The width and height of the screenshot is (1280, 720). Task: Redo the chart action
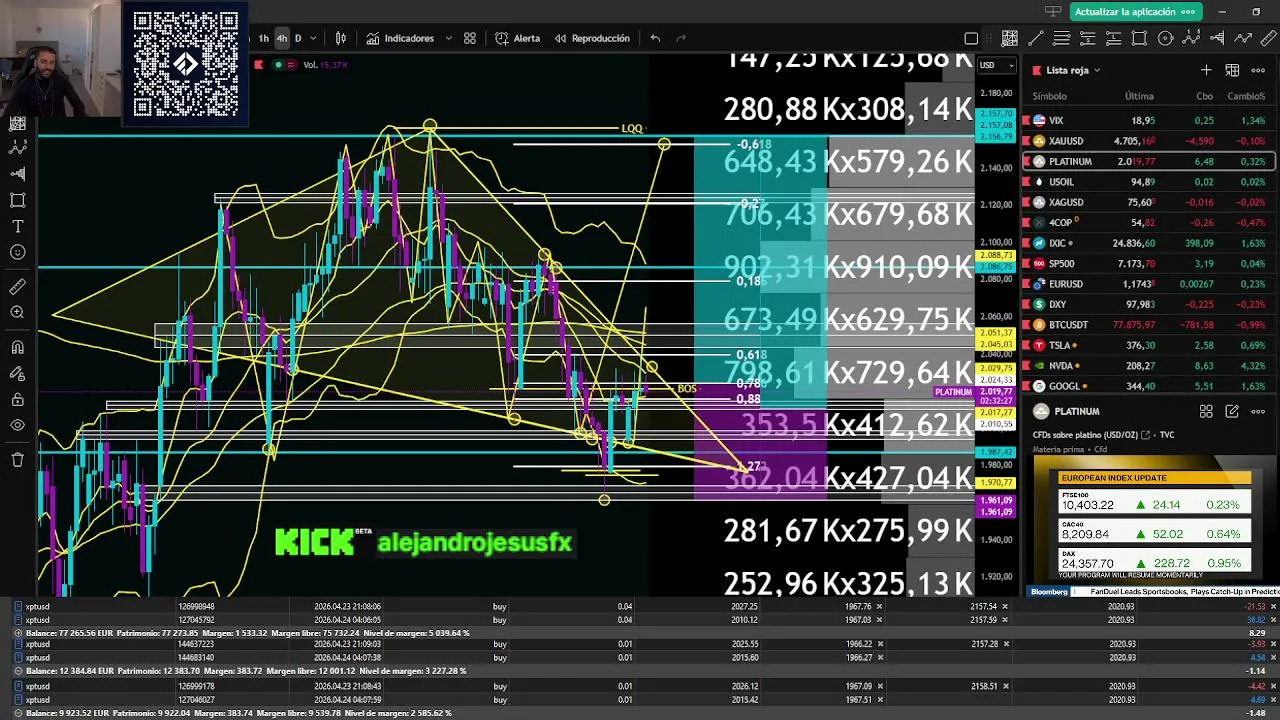681,38
